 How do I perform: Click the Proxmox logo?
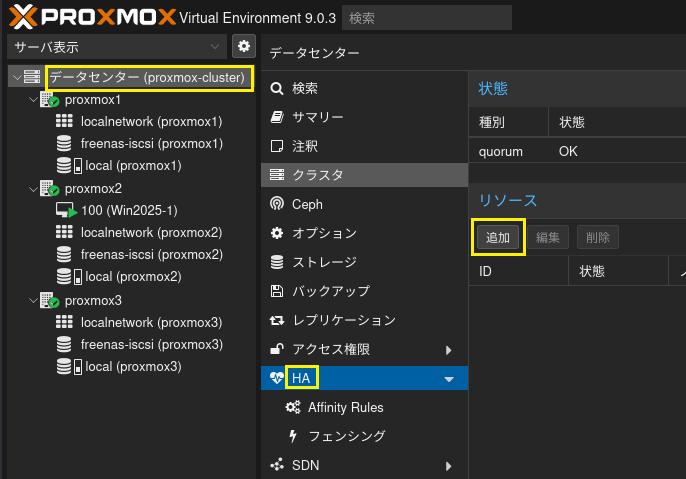pos(92,17)
